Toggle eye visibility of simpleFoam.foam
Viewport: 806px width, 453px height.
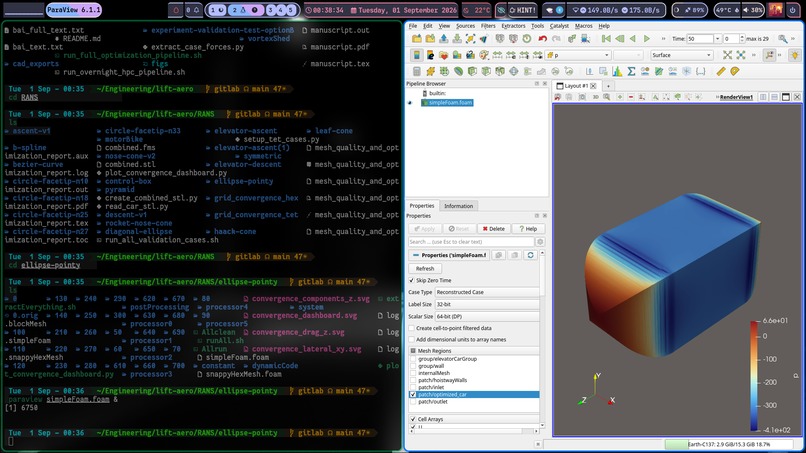[x=410, y=103]
